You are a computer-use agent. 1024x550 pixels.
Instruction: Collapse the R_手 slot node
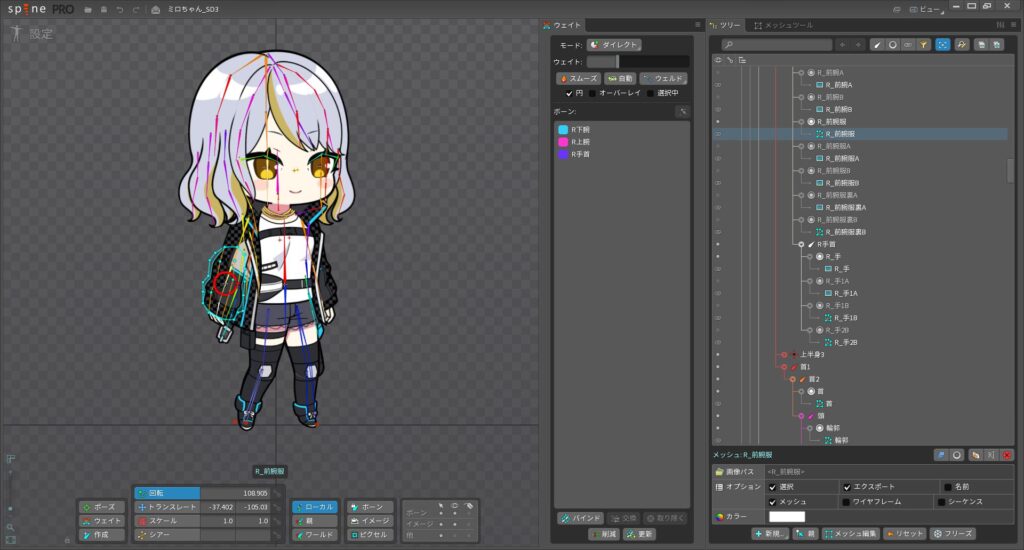[x=810, y=257]
